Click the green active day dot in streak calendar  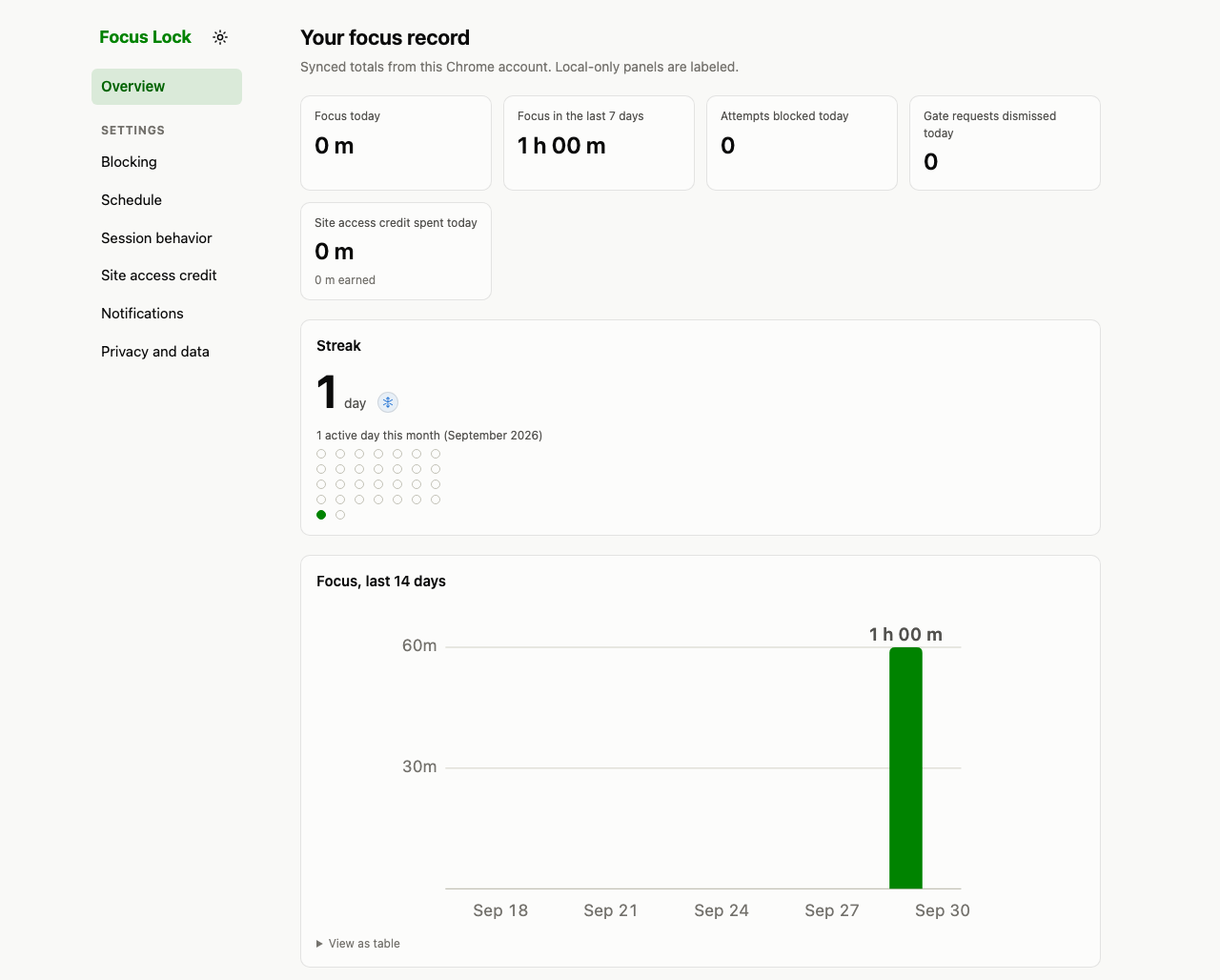point(321,515)
